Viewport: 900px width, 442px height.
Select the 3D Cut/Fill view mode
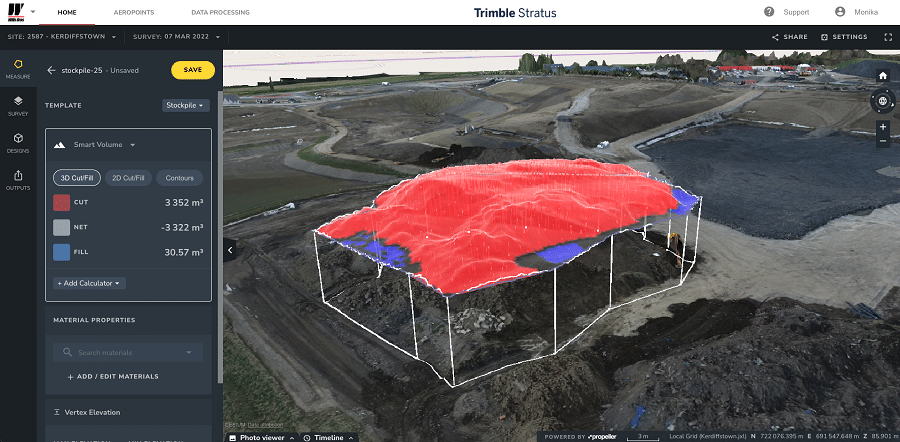[x=76, y=177]
